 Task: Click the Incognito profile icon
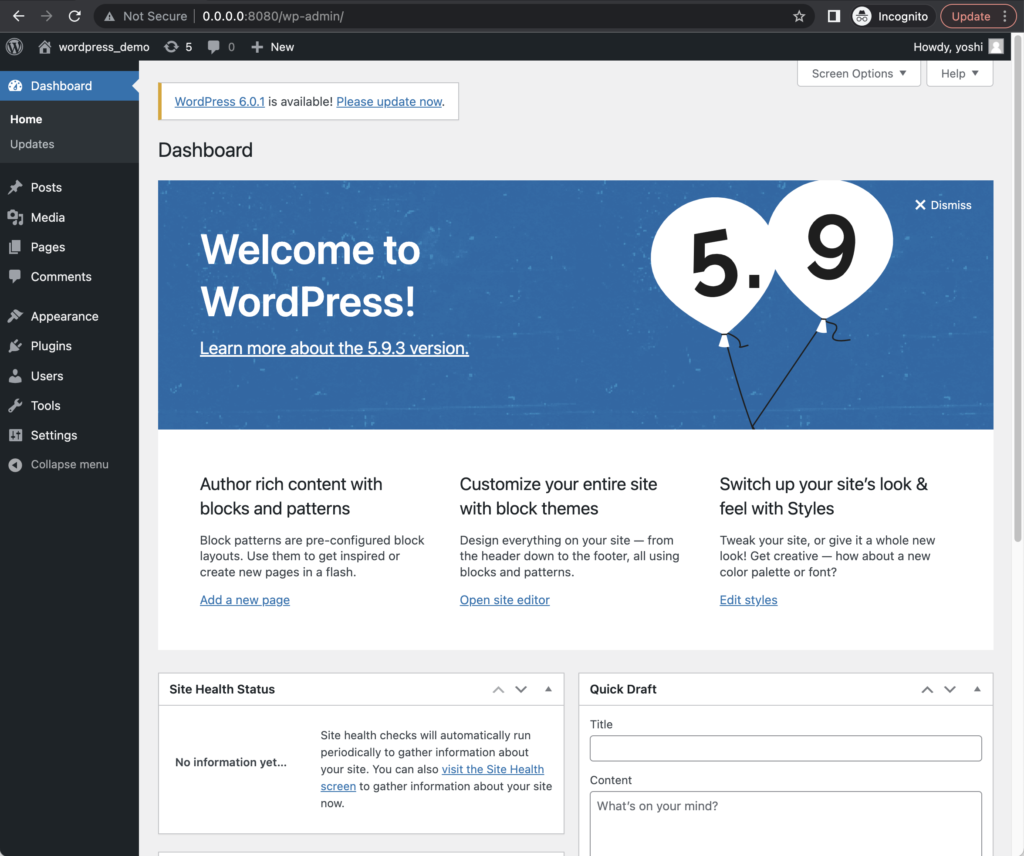click(862, 16)
